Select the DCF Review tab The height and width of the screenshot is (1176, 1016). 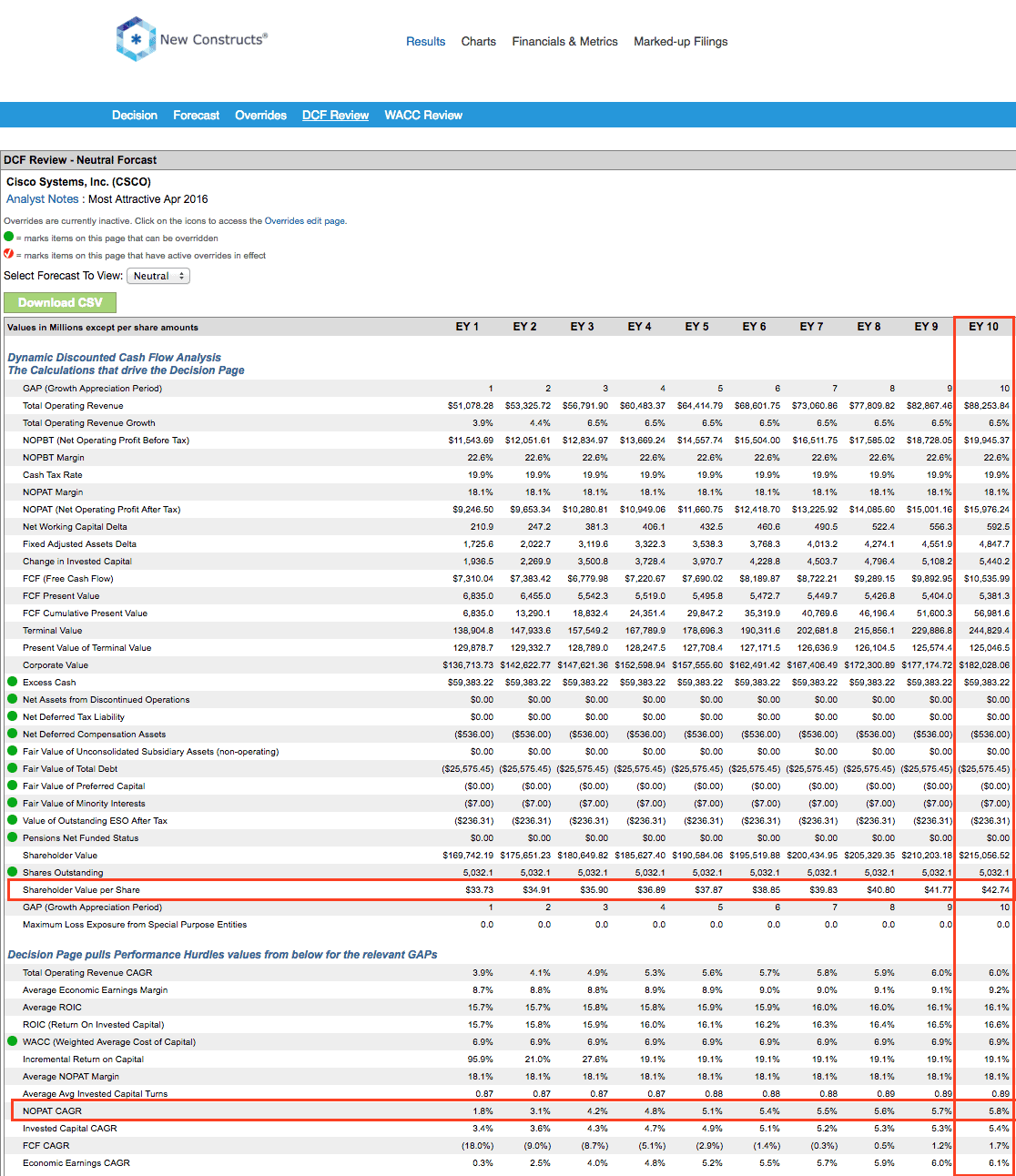[x=336, y=116]
